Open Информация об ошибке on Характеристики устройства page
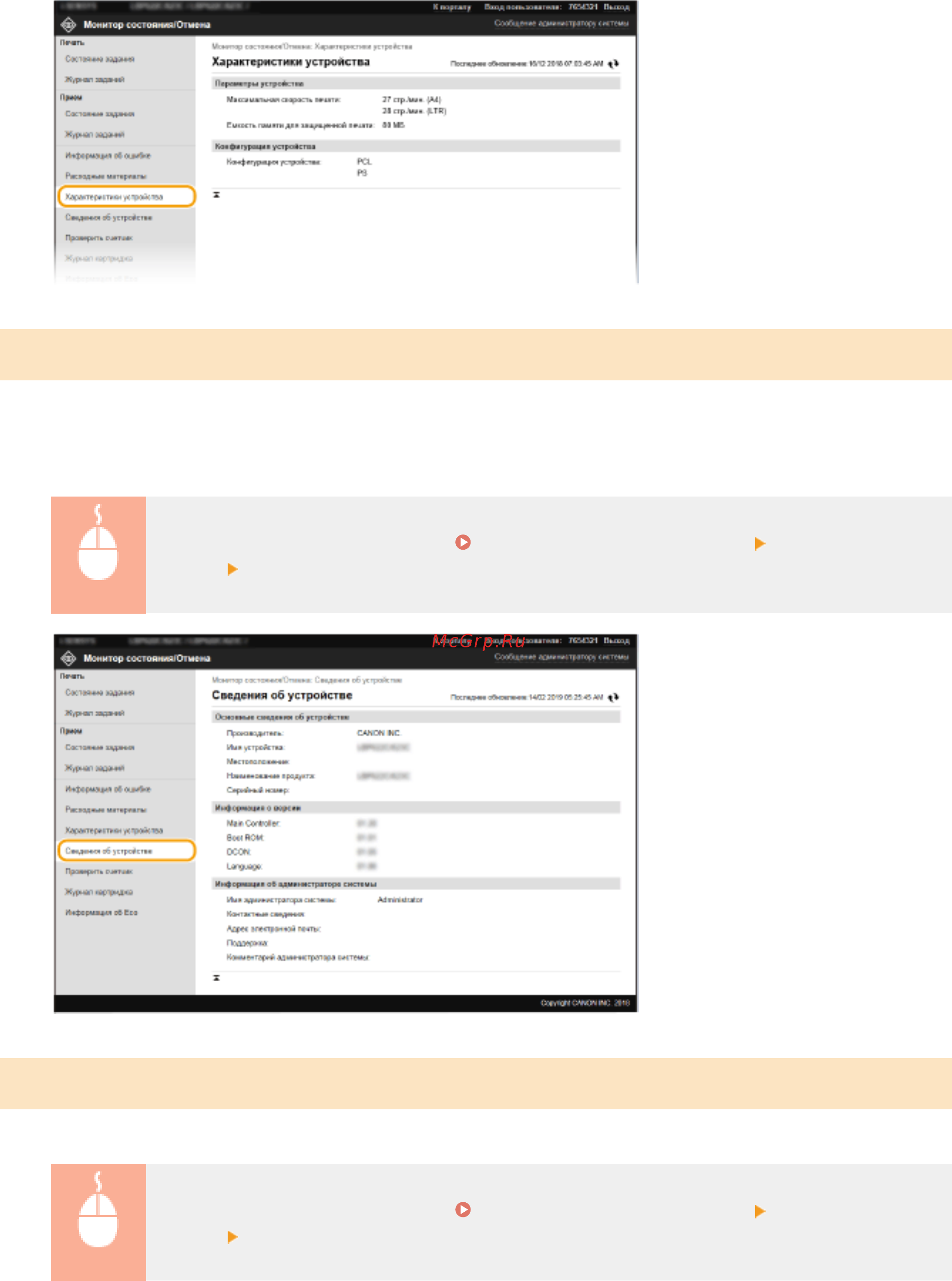The image size is (952, 1281). point(108,156)
